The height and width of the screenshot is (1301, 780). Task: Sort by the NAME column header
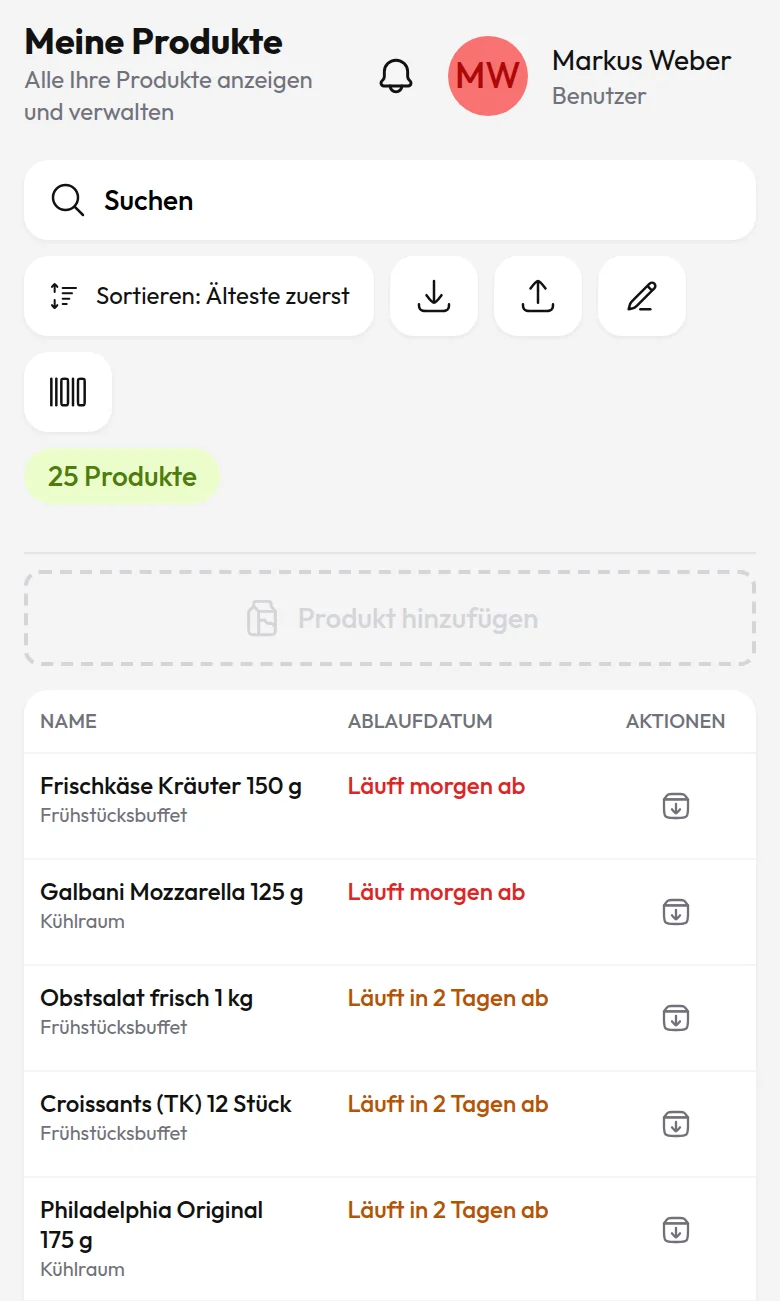[x=68, y=721]
